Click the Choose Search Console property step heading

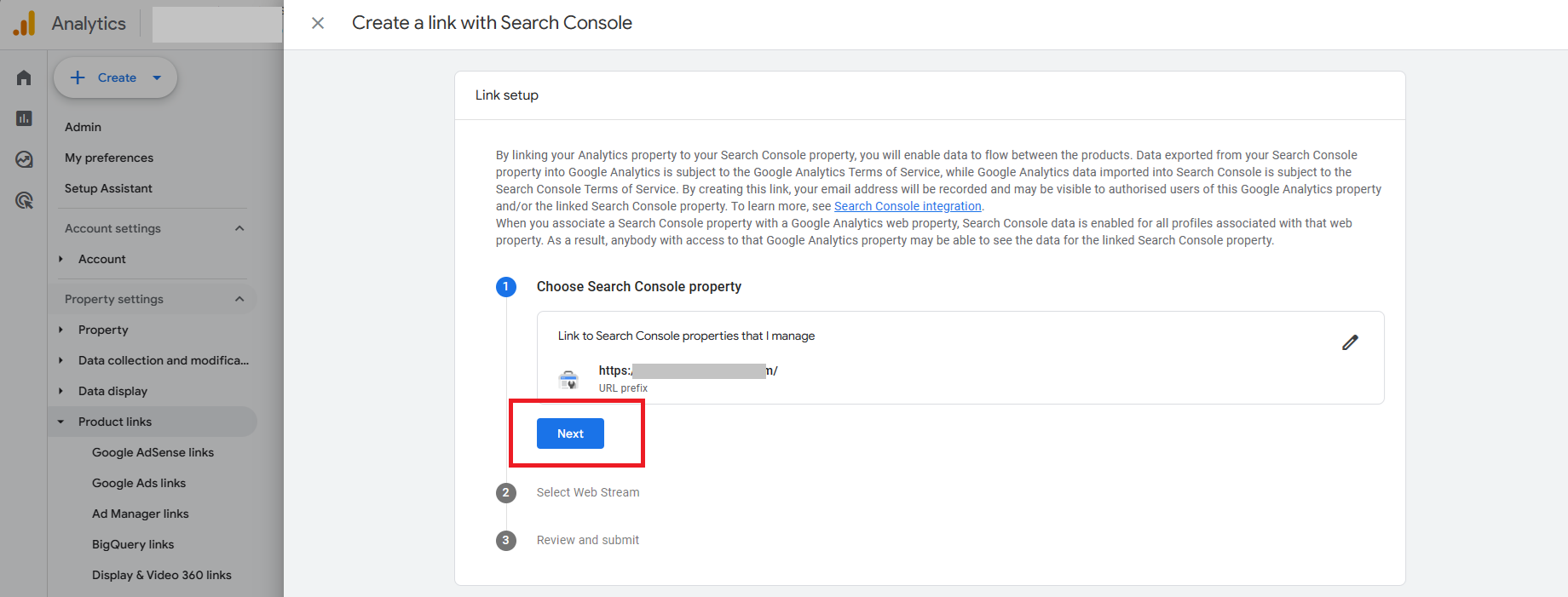pyautogui.click(x=639, y=286)
